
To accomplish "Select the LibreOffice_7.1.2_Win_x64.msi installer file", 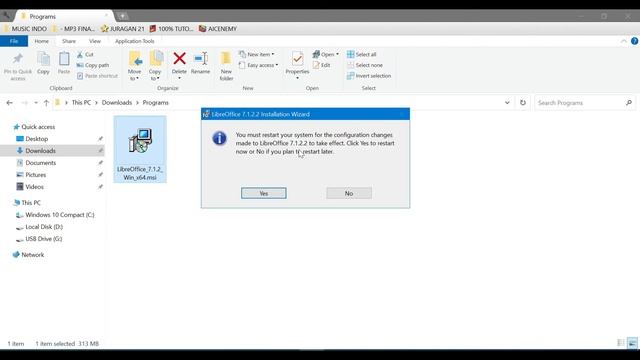I will coord(140,149).
